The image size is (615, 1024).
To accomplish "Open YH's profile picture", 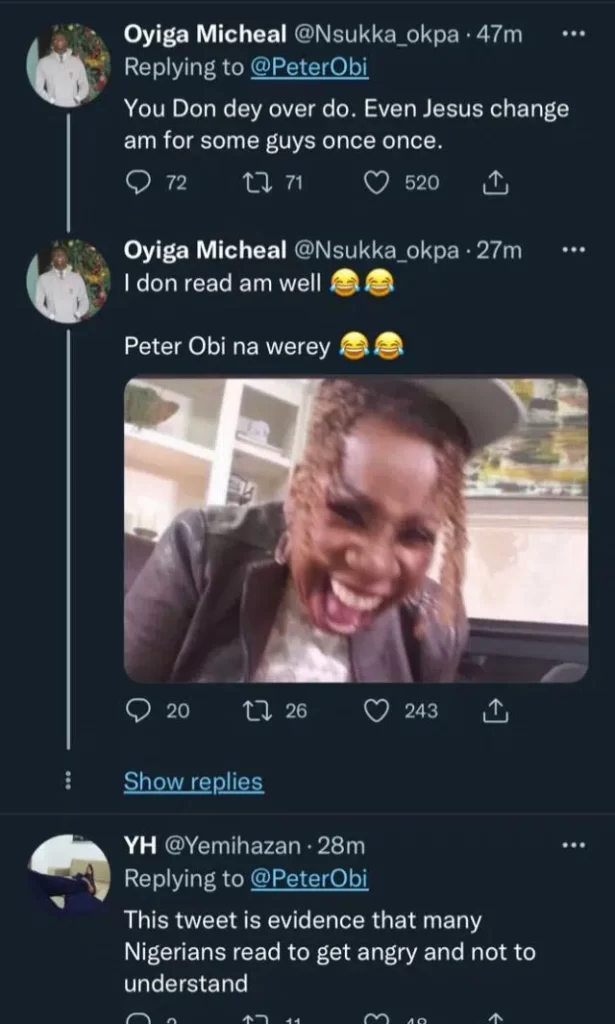I will pyautogui.click(x=68, y=874).
